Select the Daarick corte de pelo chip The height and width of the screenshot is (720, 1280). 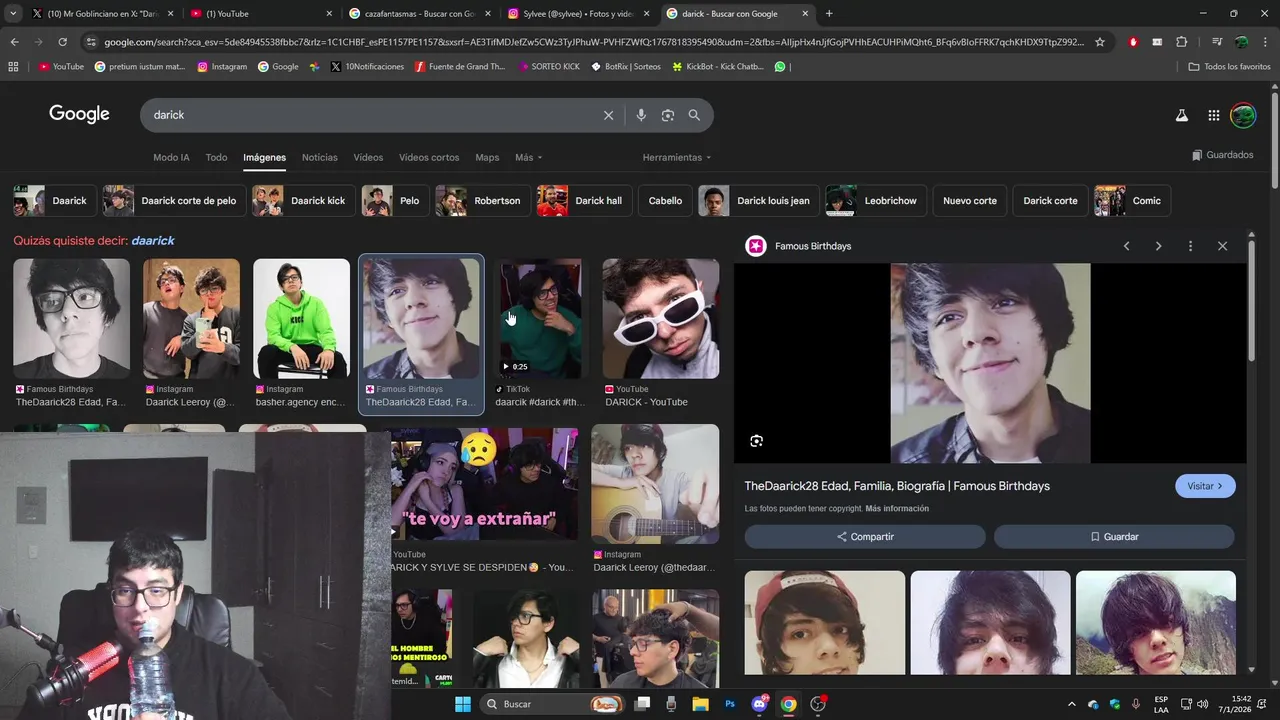coord(174,201)
